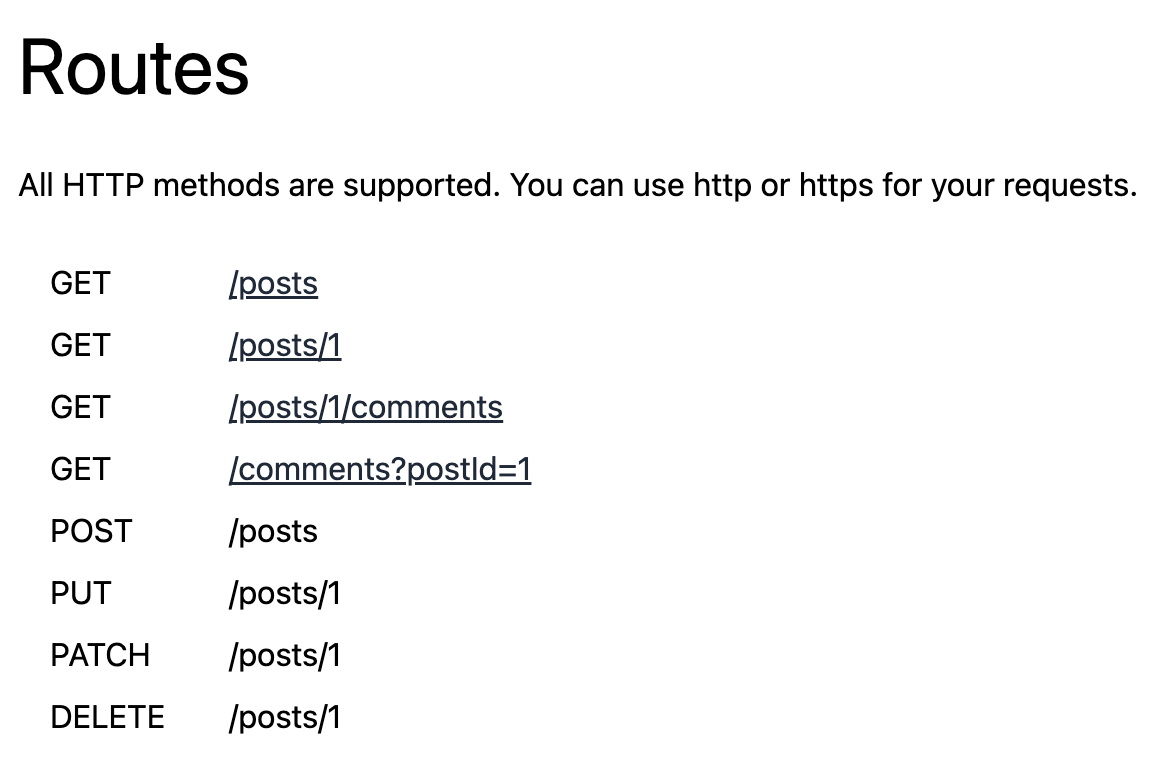Select the GET label next to /posts/1/comments
The width and height of the screenshot is (1170, 770).
pyautogui.click(x=81, y=407)
